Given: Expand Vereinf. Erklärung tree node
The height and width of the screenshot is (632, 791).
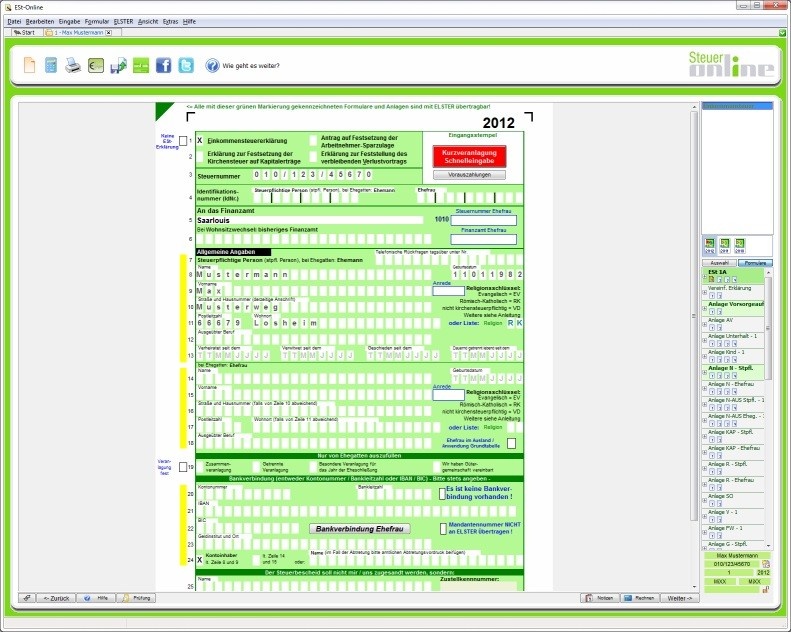Looking at the screenshot, I should [704, 293].
